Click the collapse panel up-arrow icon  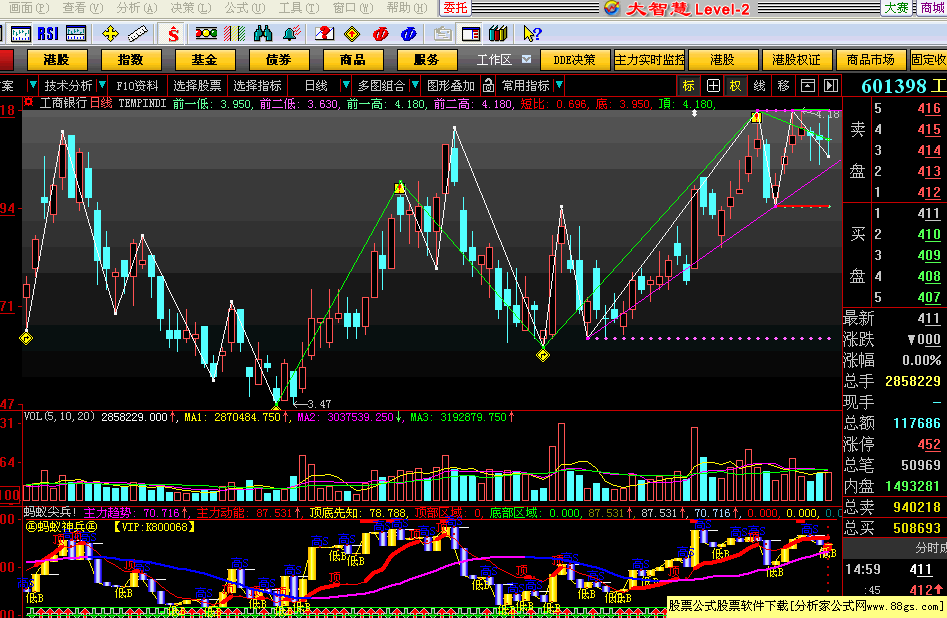(x=808, y=86)
